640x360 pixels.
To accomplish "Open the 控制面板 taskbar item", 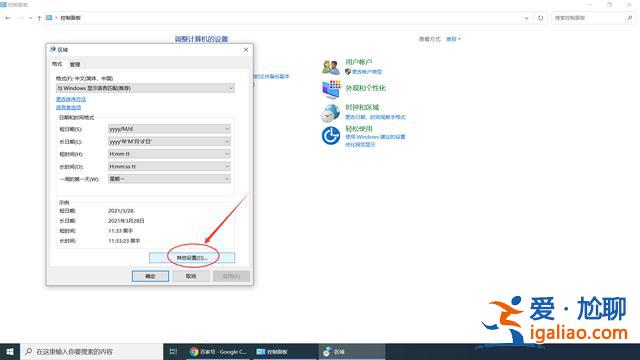I will point(285,351).
